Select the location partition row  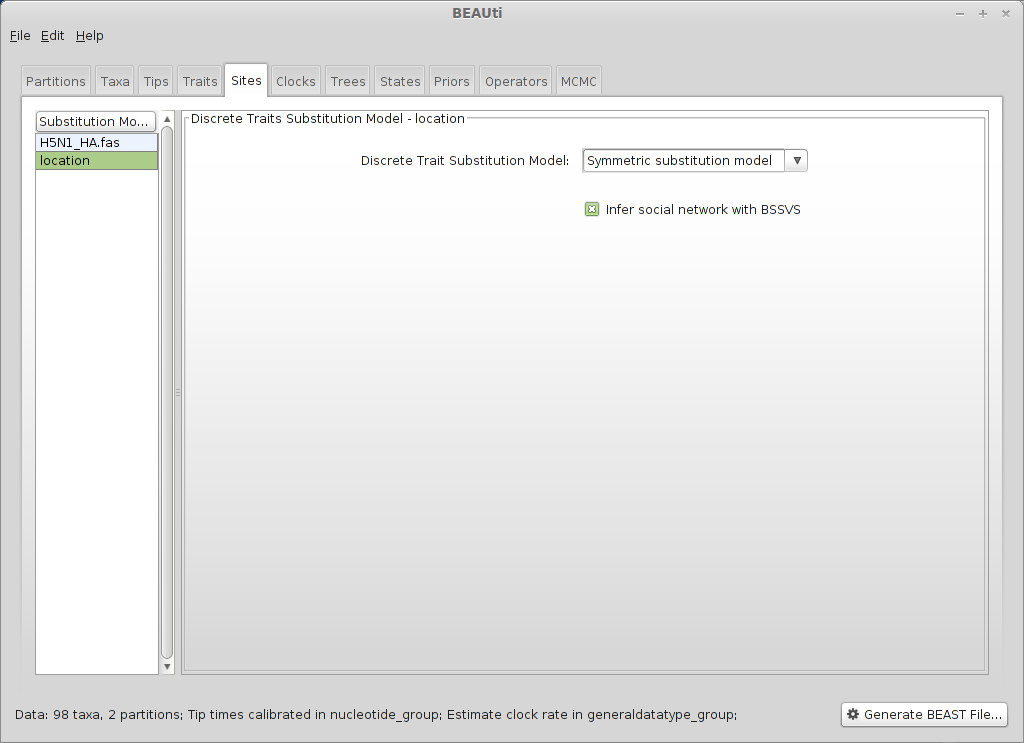[x=97, y=161]
